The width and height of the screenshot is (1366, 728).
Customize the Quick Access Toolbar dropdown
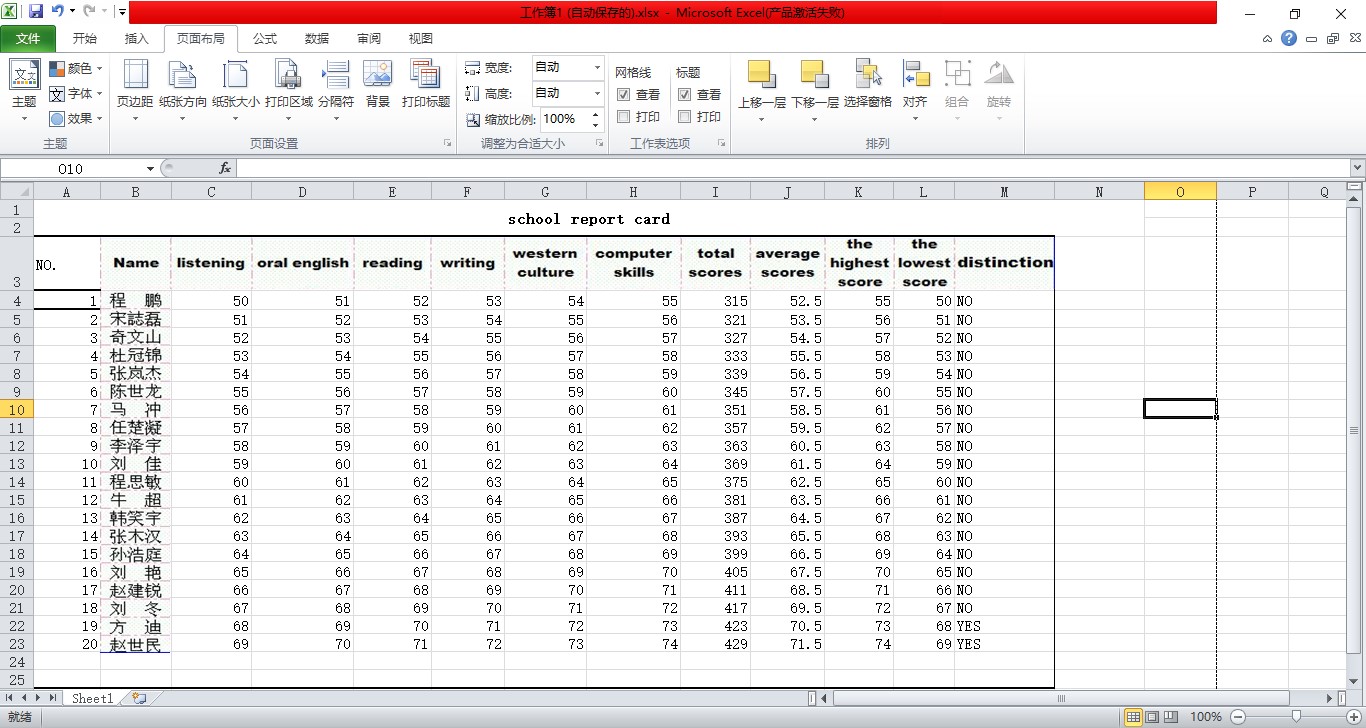(x=122, y=12)
